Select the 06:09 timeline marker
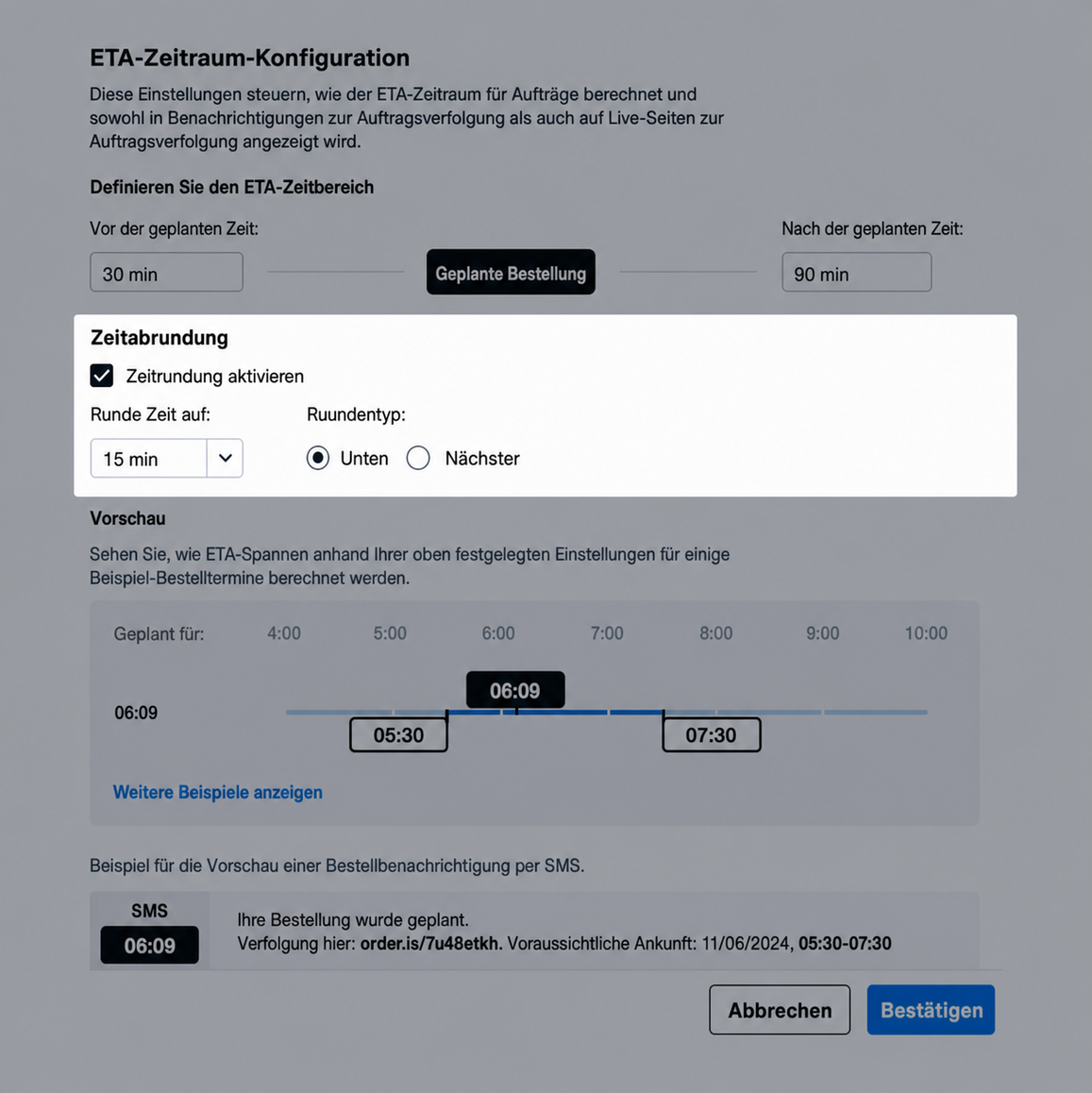This screenshot has height=1093, width=1092. click(x=515, y=690)
